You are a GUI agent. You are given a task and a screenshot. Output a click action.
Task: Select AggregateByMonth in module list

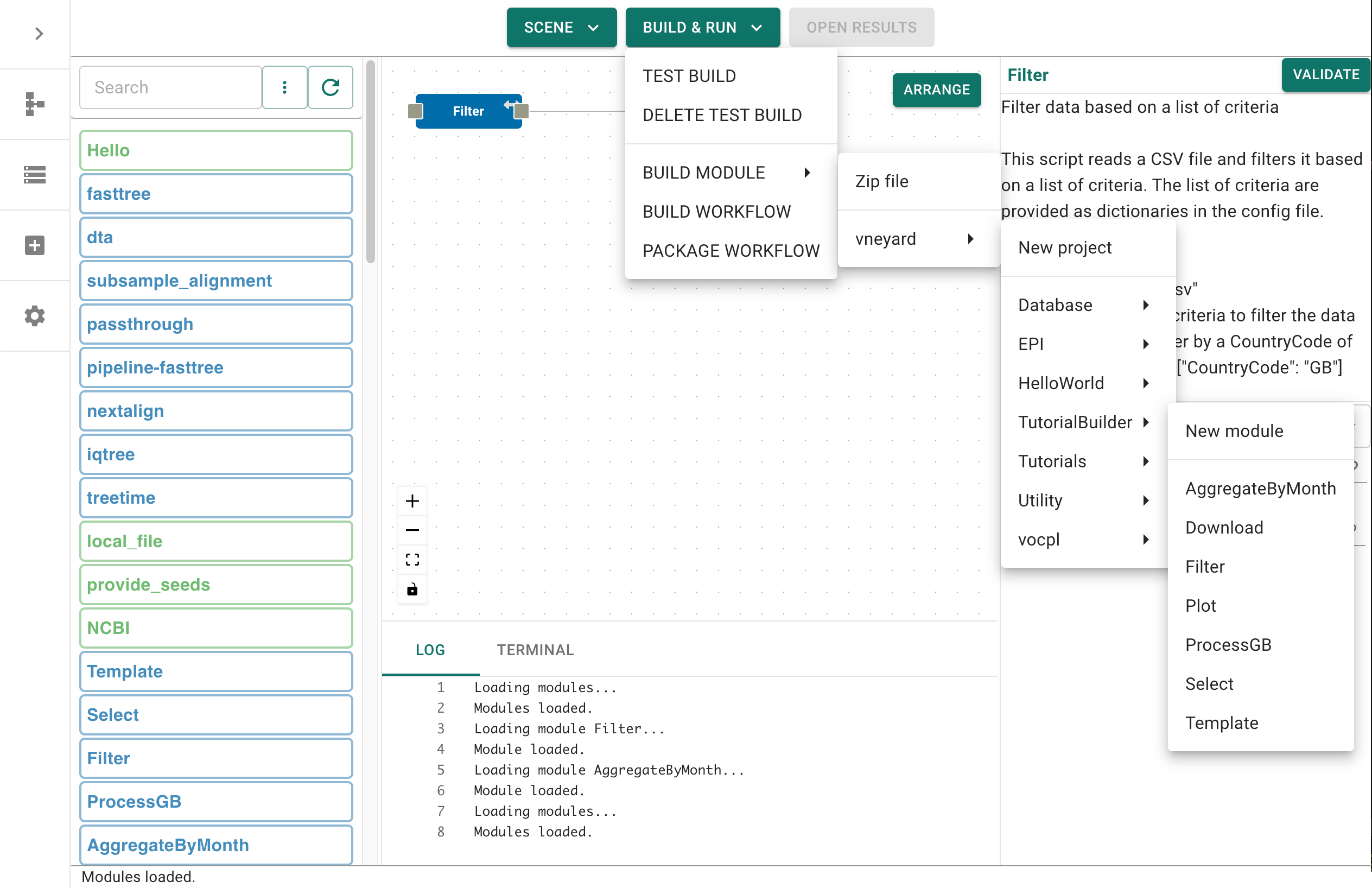[216, 845]
